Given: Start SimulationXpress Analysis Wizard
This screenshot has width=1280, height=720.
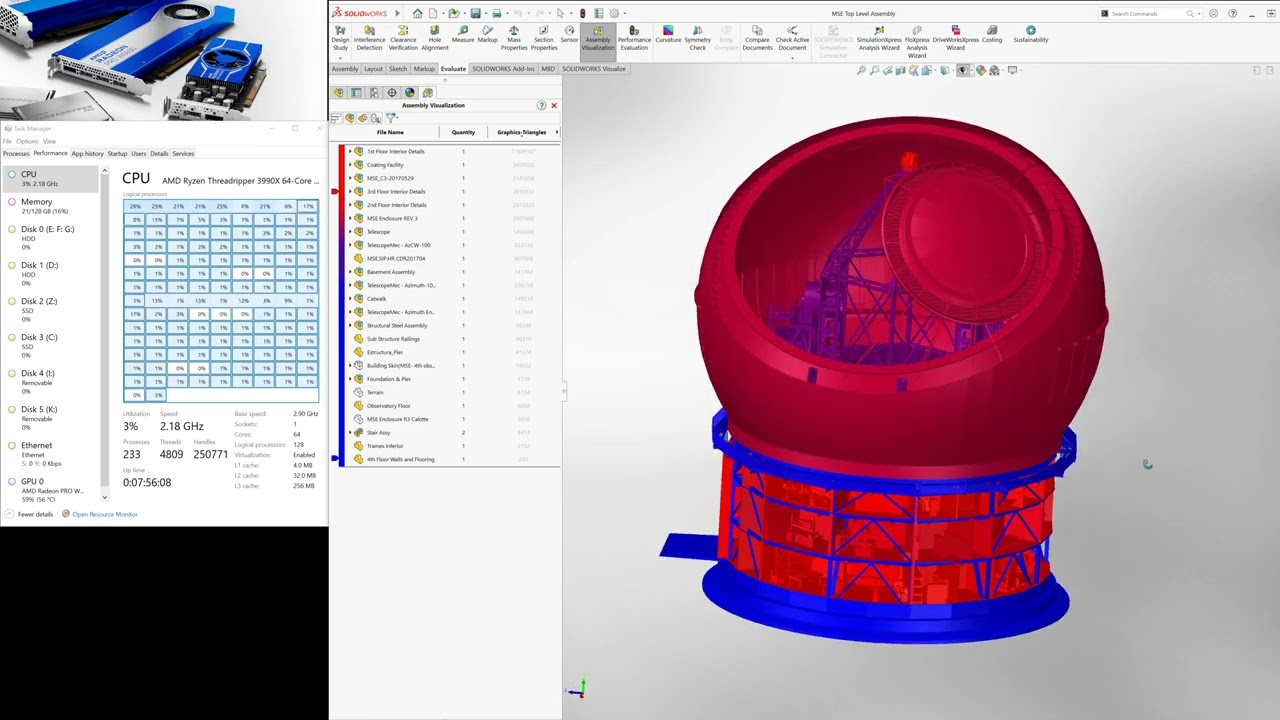Looking at the screenshot, I should pyautogui.click(x=879, y=38).
